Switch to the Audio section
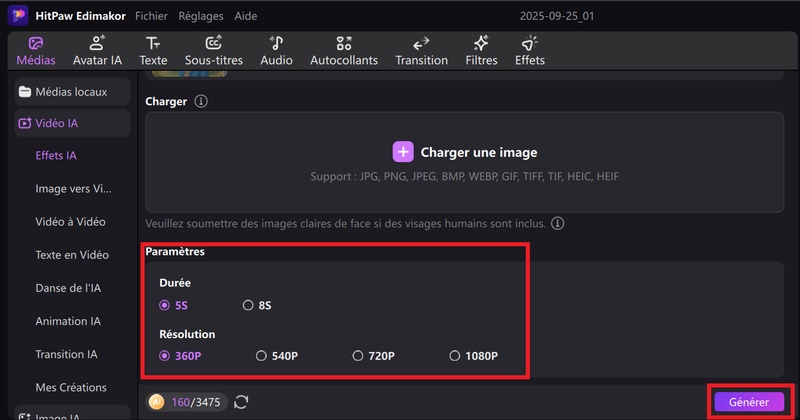Viewport: 800px width, 420px height. 276,50
